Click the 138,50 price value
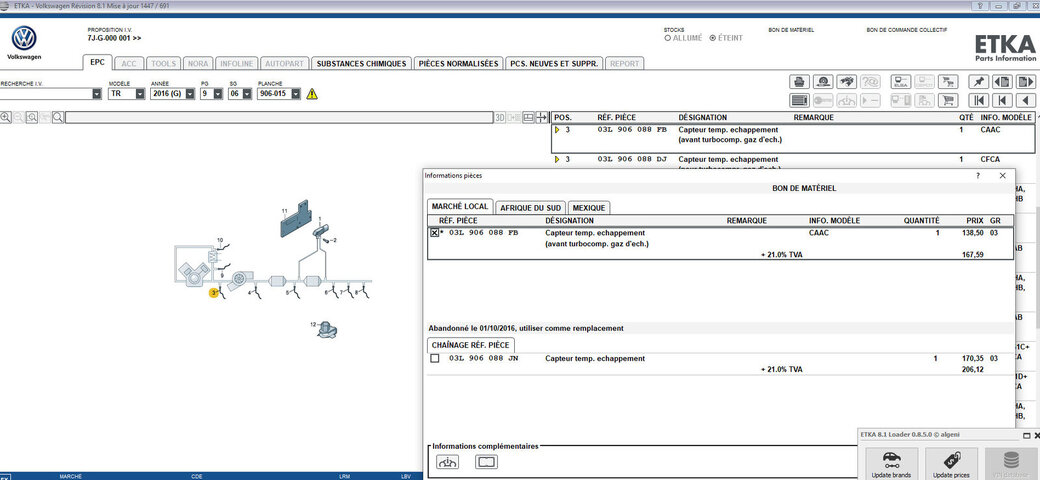Screen dimensions: 1040x480 click(972, 233)
